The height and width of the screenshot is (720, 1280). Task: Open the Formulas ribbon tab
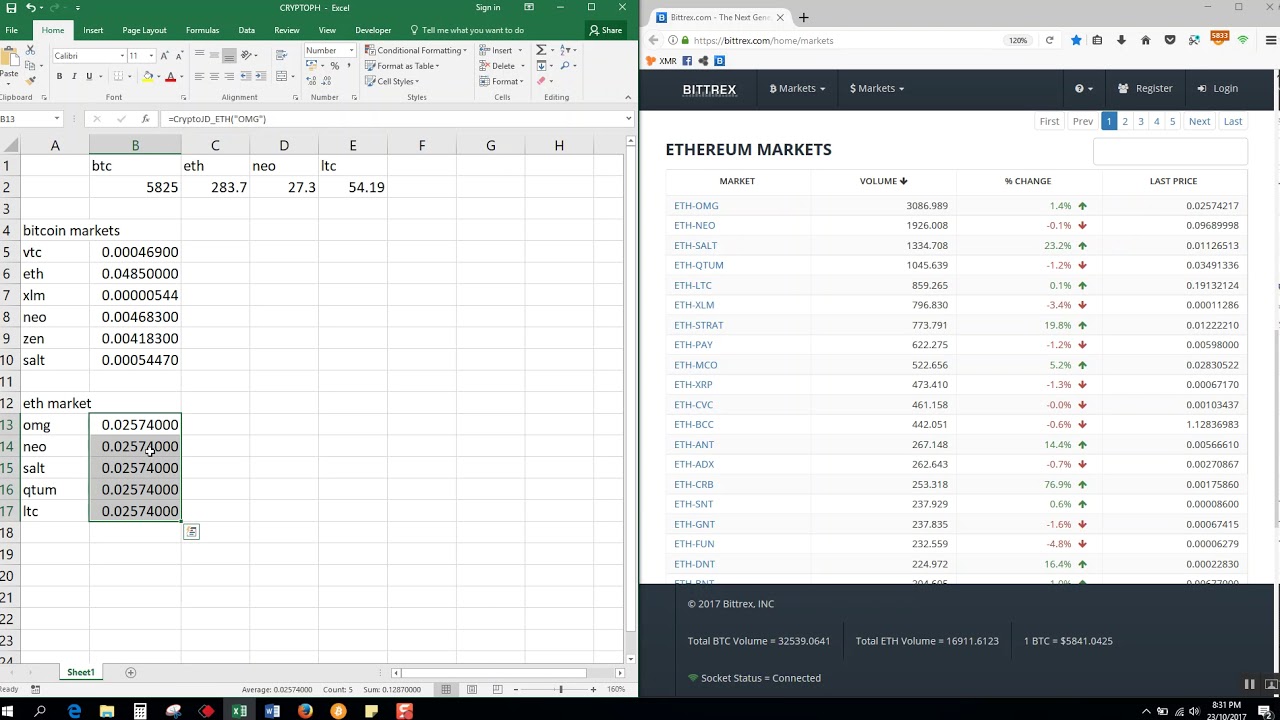click(x=202, y=30)
